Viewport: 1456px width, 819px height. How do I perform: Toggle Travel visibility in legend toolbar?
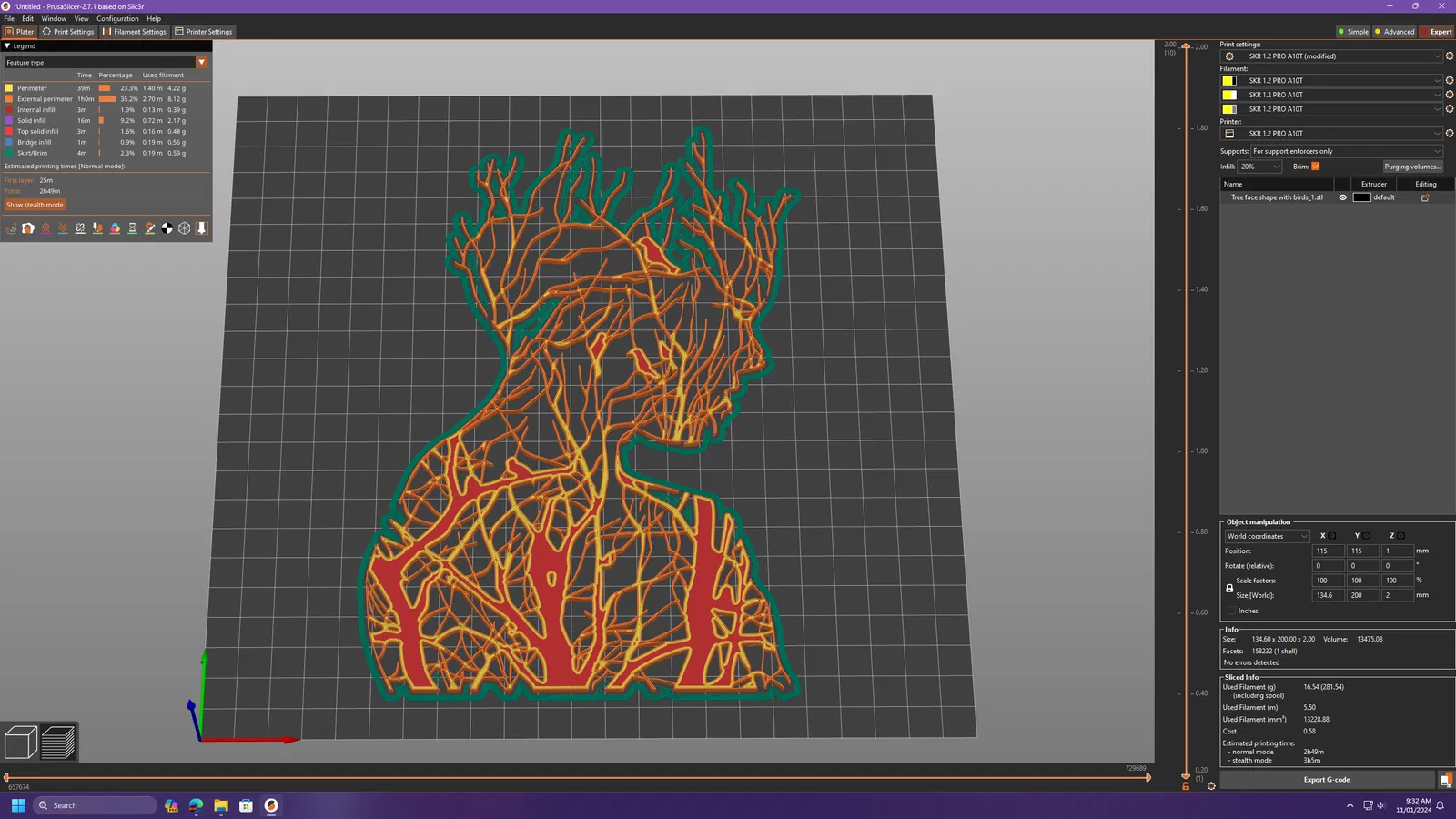(x=11, y=228)
